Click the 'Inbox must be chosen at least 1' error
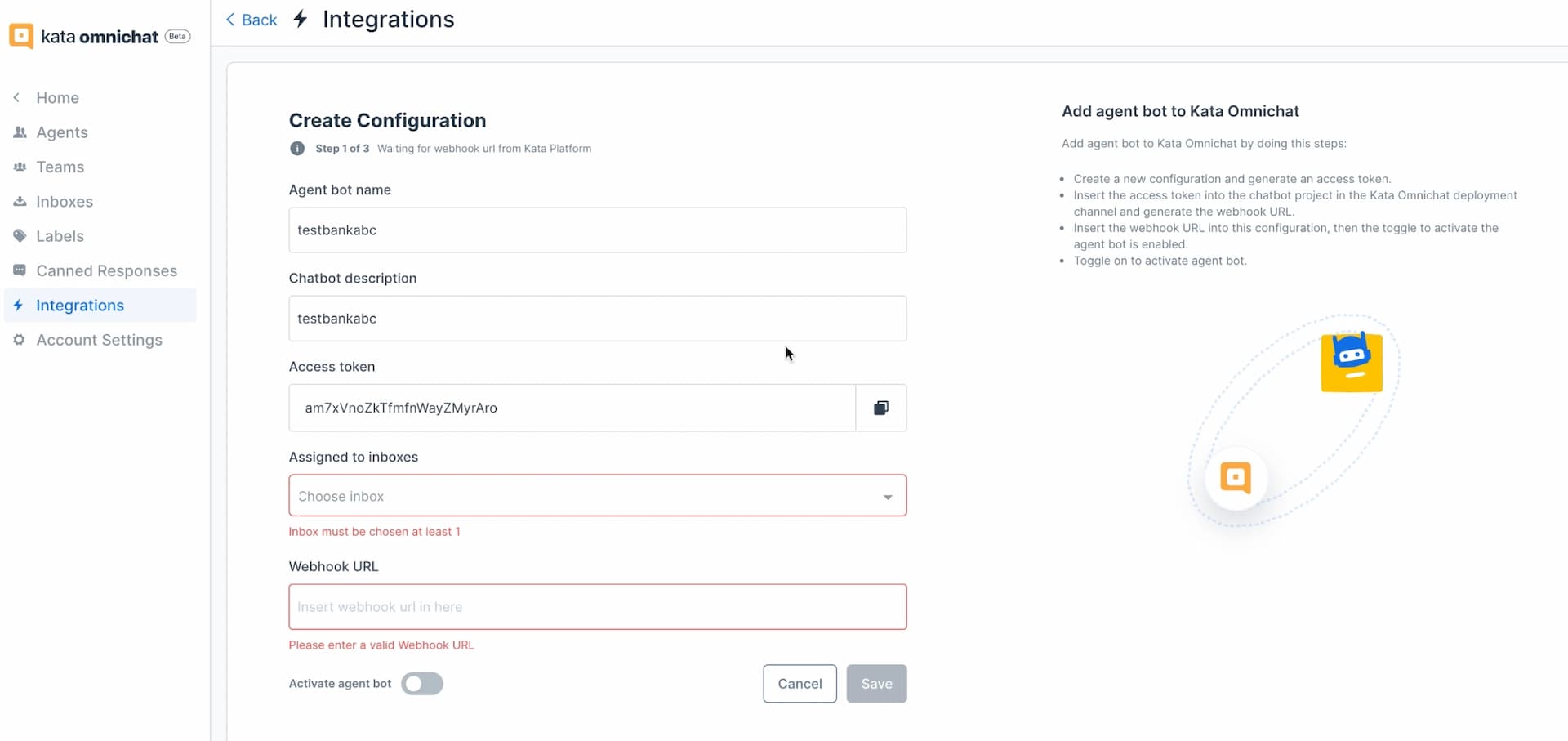Screen dimensions: 1568x741 pos(374,532)
